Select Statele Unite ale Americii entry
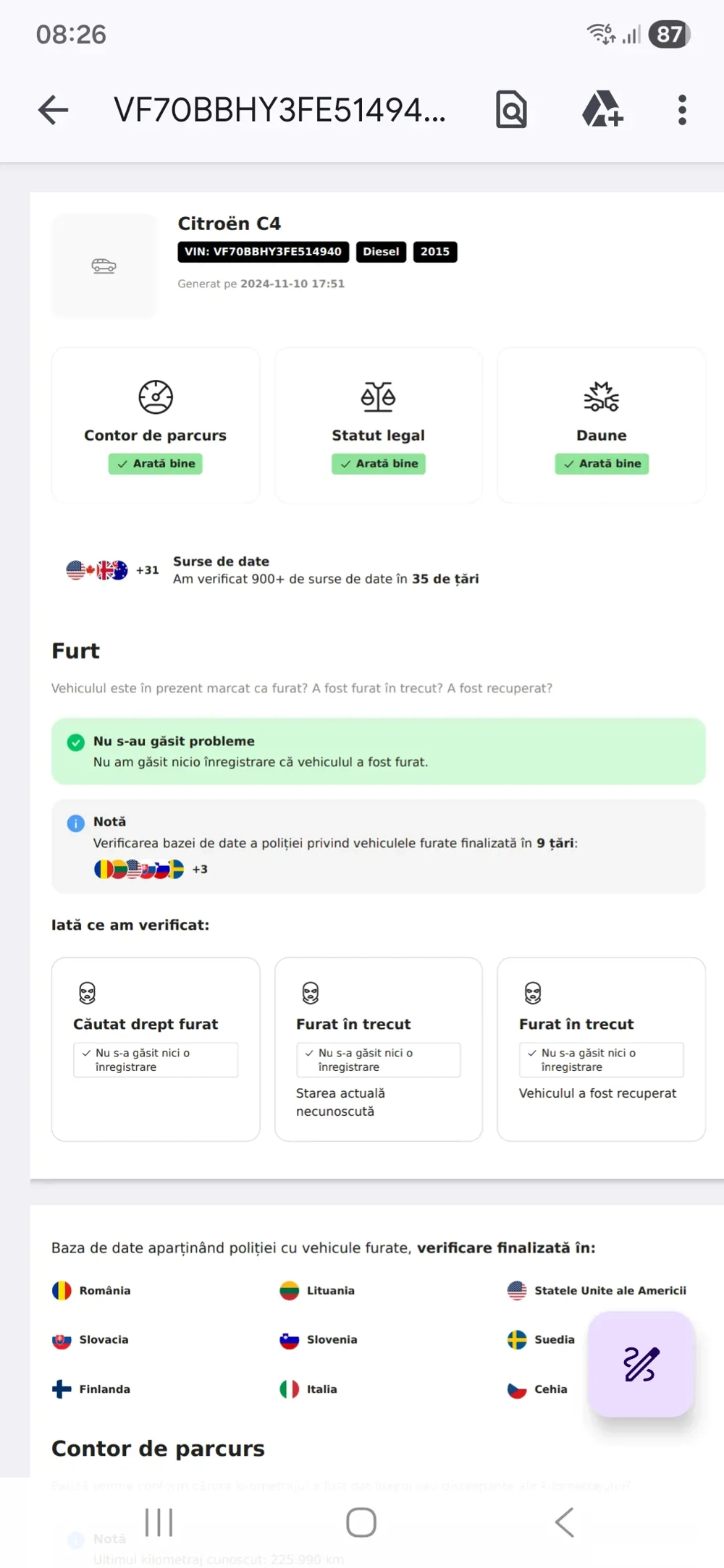 (x=597, y=1291)
